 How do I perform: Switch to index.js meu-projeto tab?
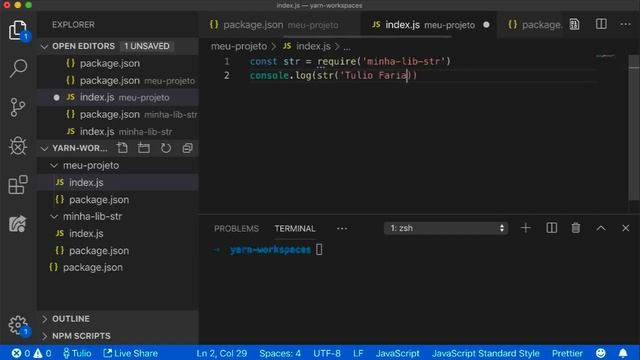(x=429, y=25)
